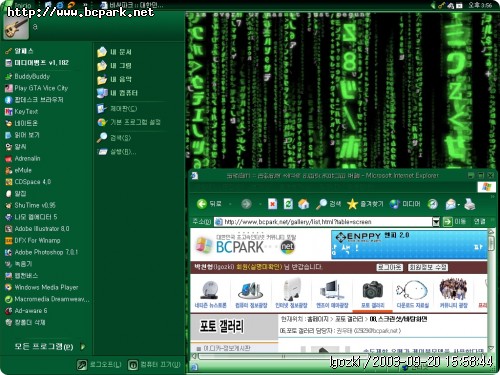Viewport: 500px width, 375px height.
Task: Open 내 그림 folder in Start menu
Action: [115, 66]
